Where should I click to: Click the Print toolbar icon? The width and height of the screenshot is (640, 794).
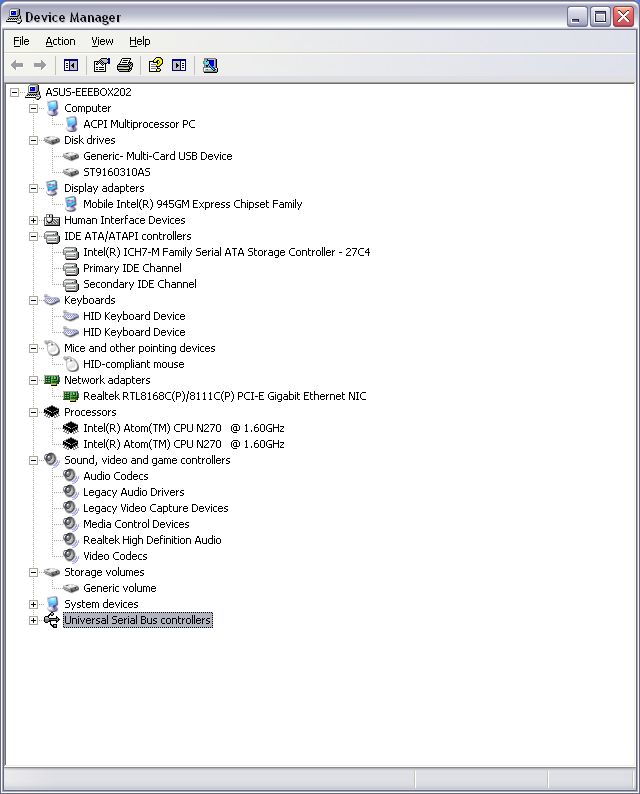125,65
